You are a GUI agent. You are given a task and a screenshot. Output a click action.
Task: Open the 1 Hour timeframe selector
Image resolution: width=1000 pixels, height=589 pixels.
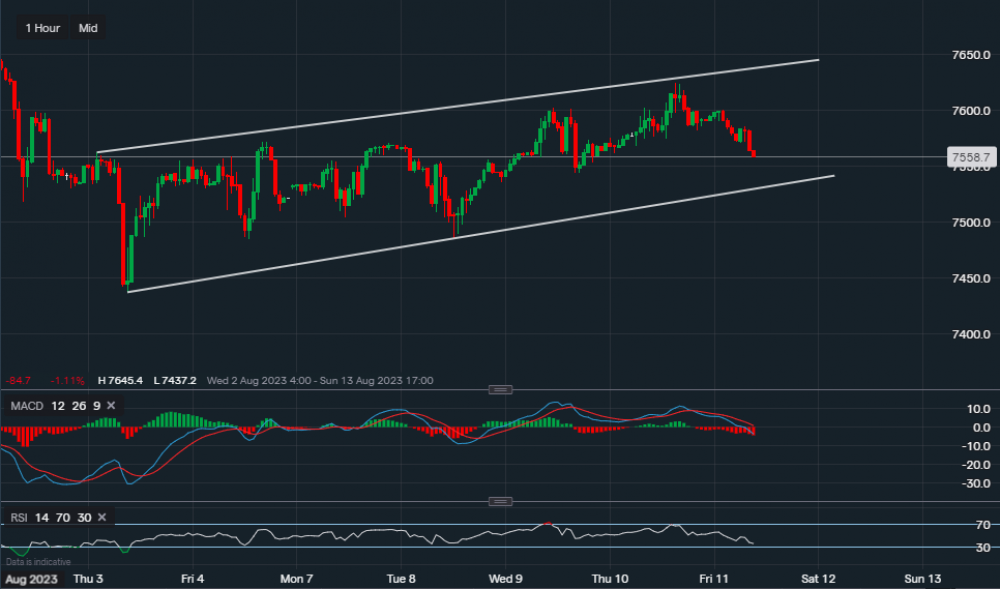pos(42,28)
